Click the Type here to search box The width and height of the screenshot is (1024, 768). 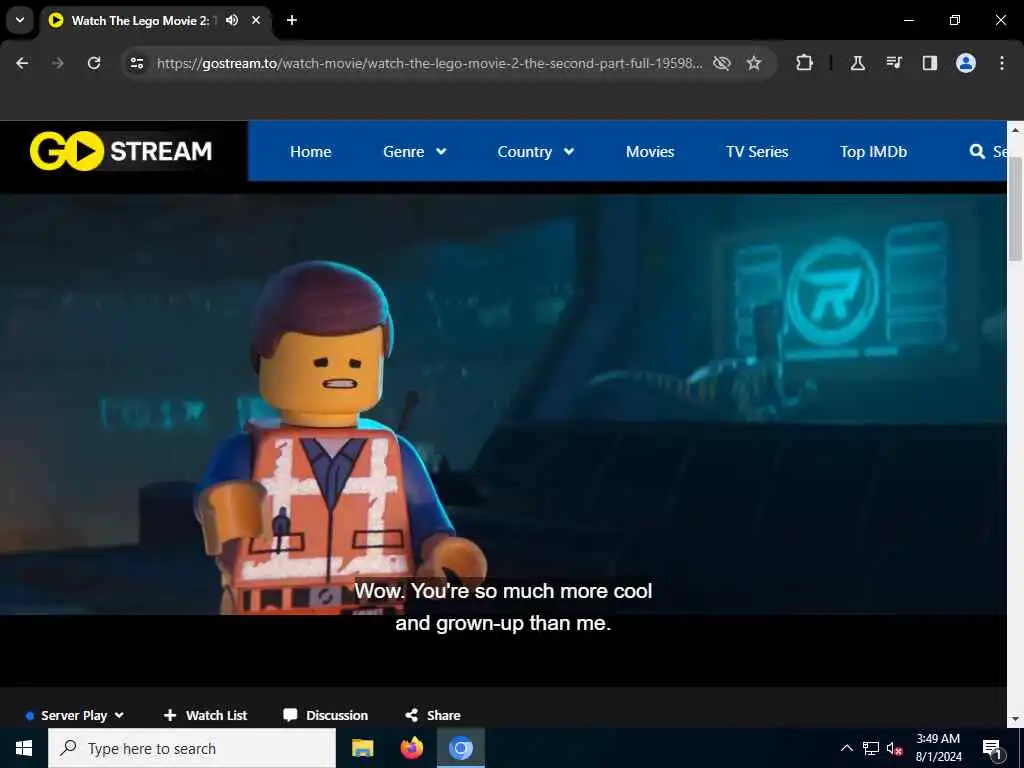pyautogui.click(x=192, y=748)
